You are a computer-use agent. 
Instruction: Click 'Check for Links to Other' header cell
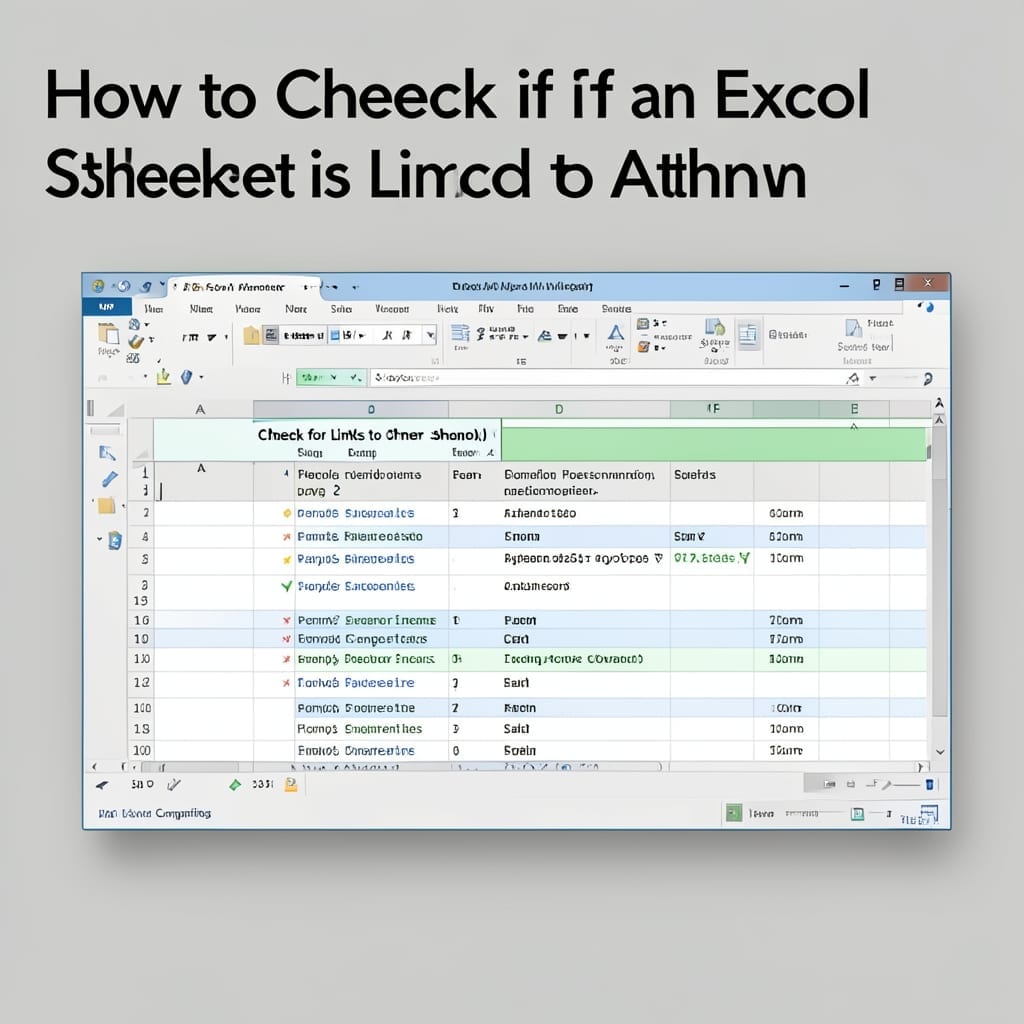[x=372, y=435]
